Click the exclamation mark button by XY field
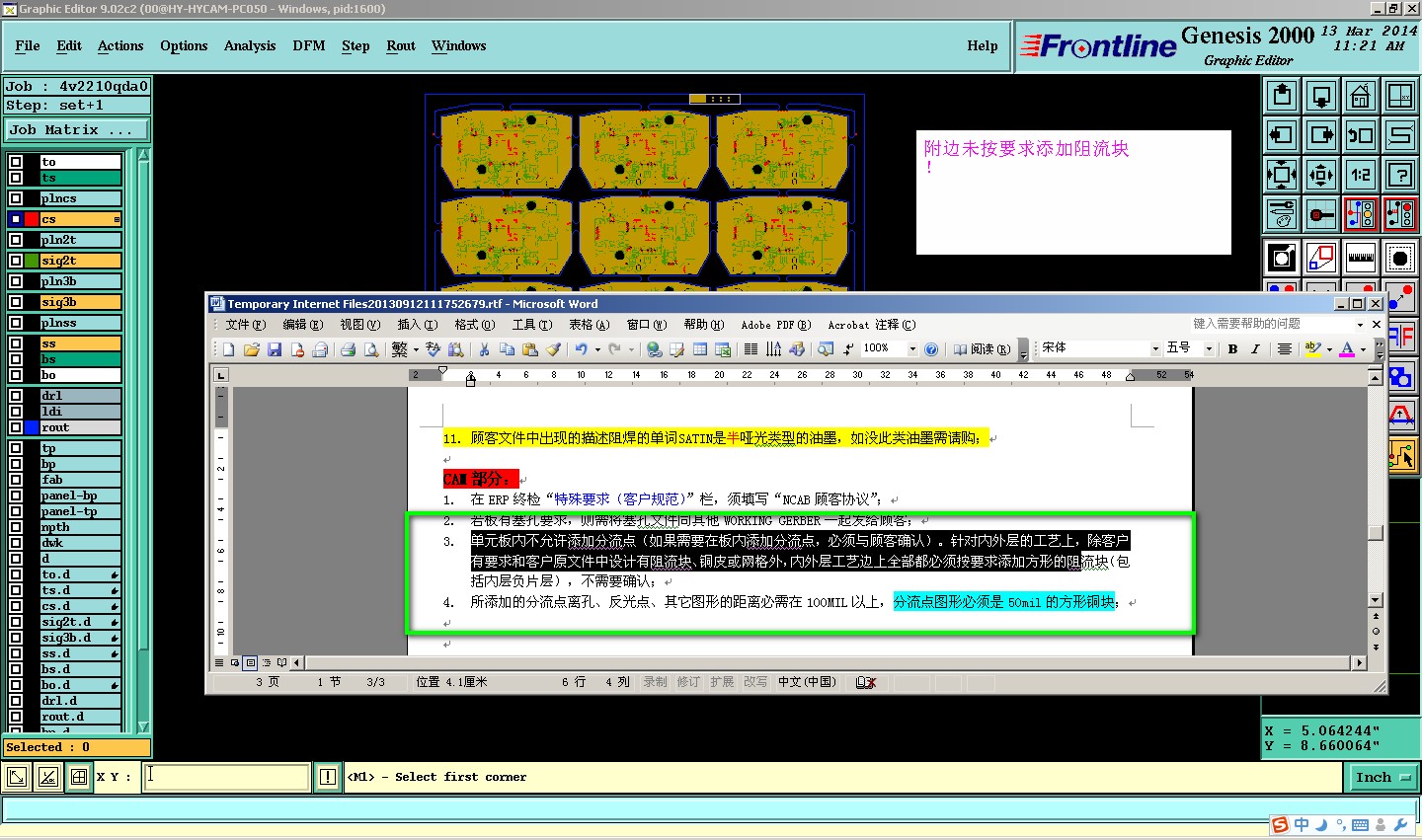The image size is (1422, 840). tap(328, 777)
